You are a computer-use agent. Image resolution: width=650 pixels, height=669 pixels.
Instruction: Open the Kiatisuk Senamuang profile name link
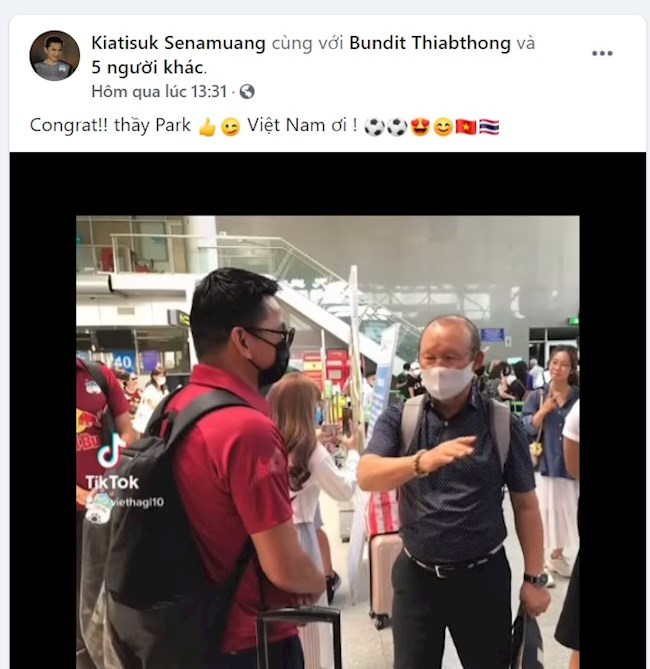point(178,43)
